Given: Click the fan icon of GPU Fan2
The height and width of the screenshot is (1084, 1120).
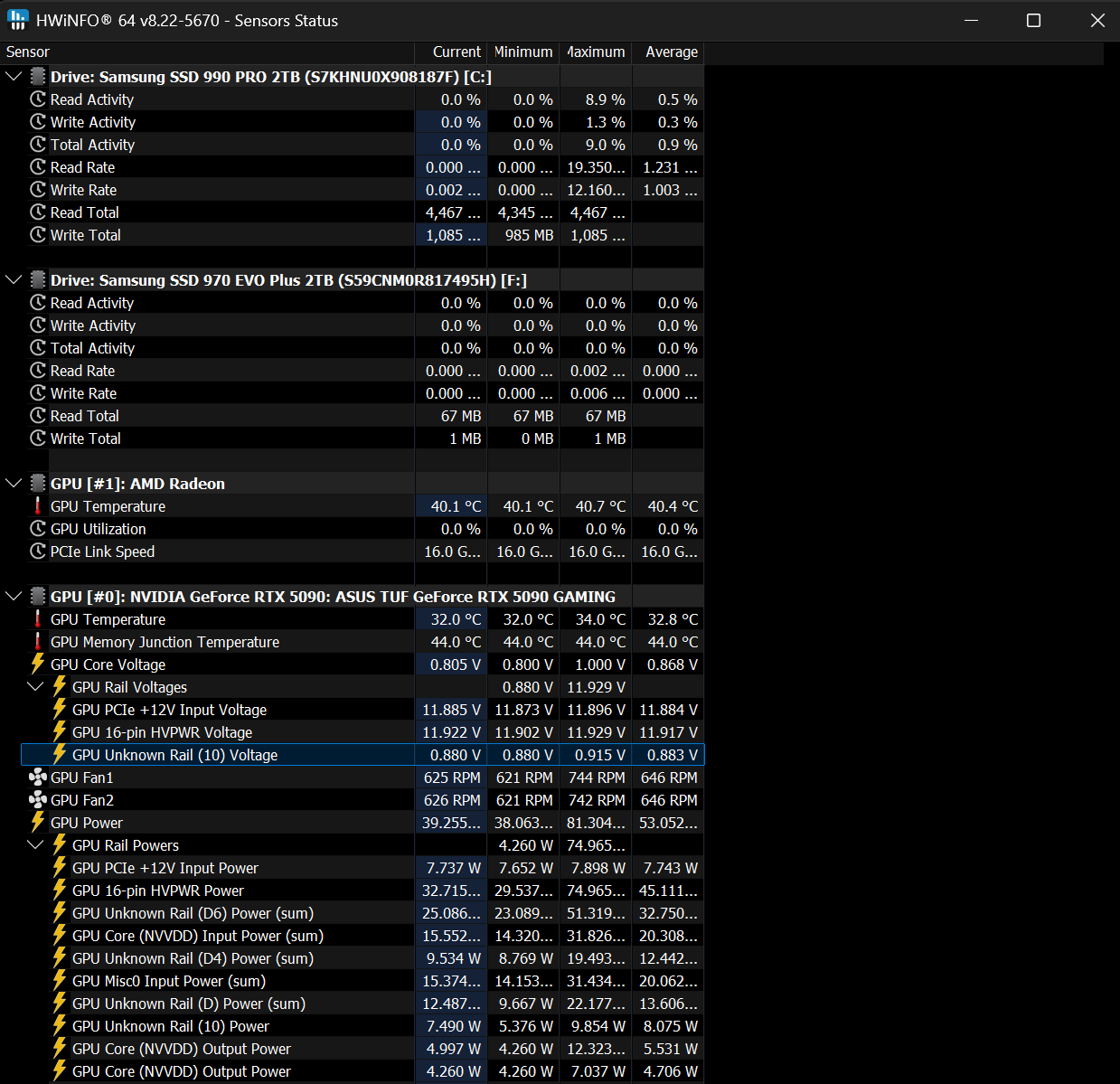Looking at the screenshot, I should point(38,800).
